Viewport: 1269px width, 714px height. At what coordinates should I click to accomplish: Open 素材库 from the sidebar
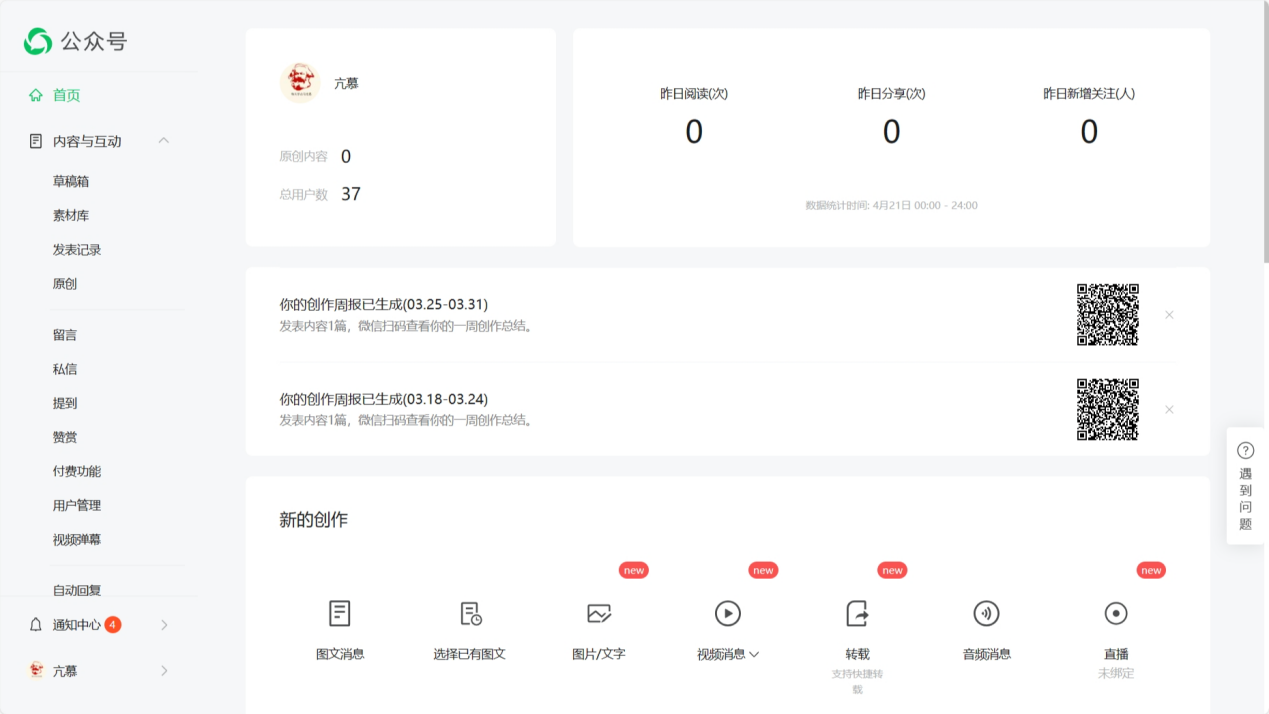pos(71,215)
